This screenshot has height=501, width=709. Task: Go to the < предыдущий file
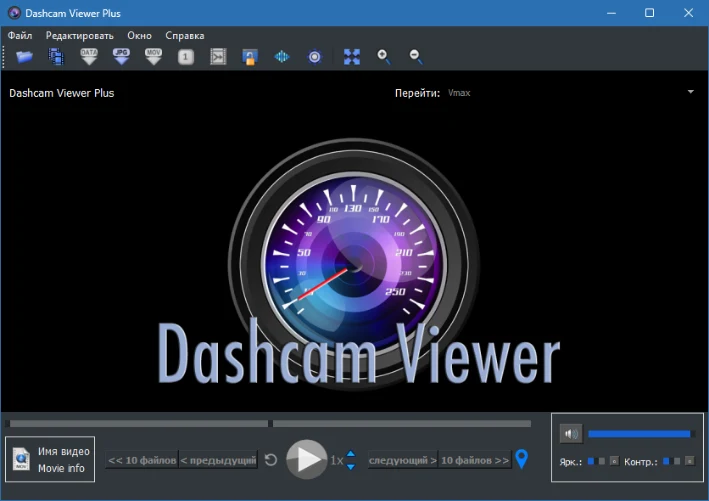218,460
